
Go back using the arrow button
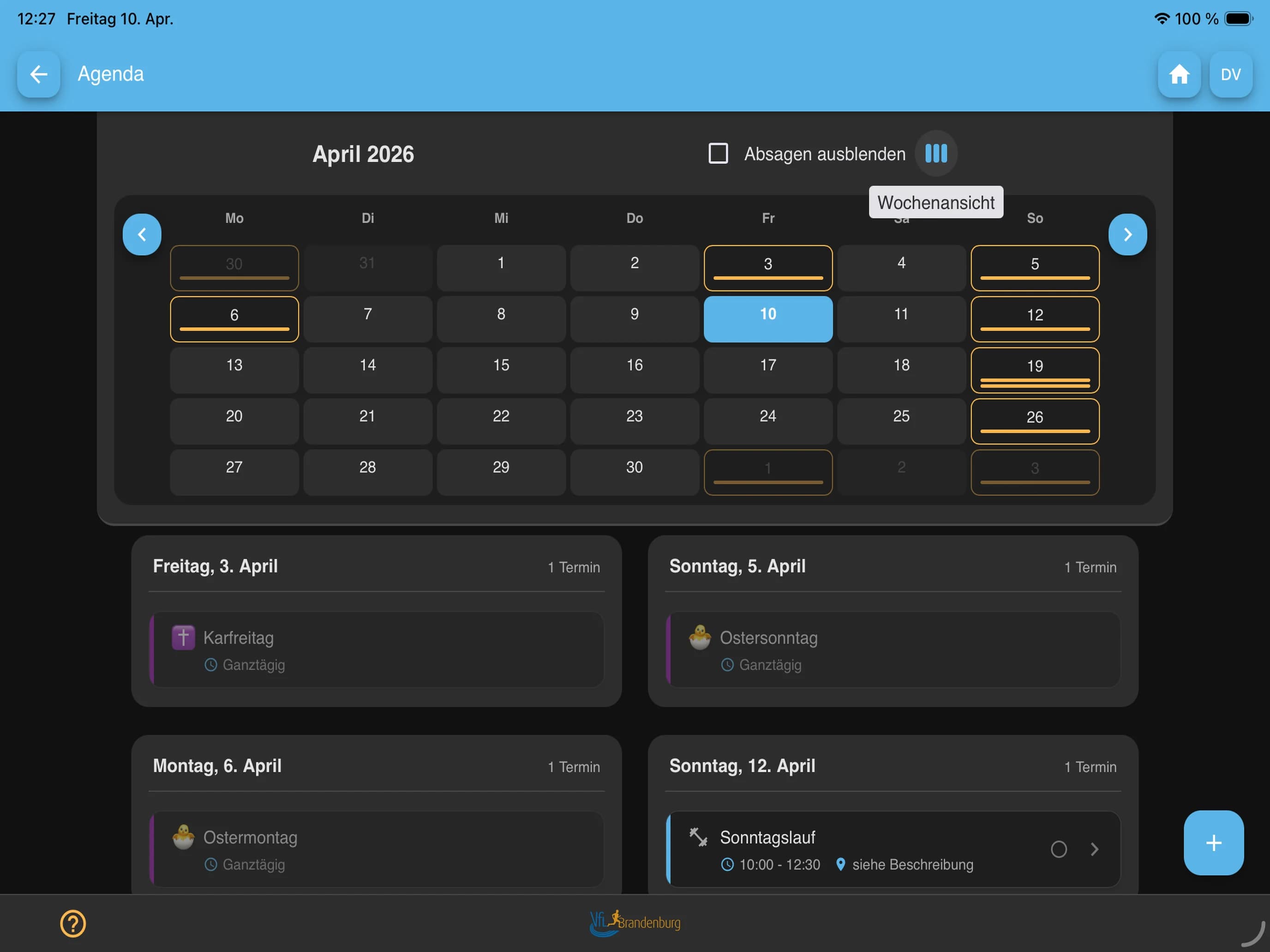38,74
